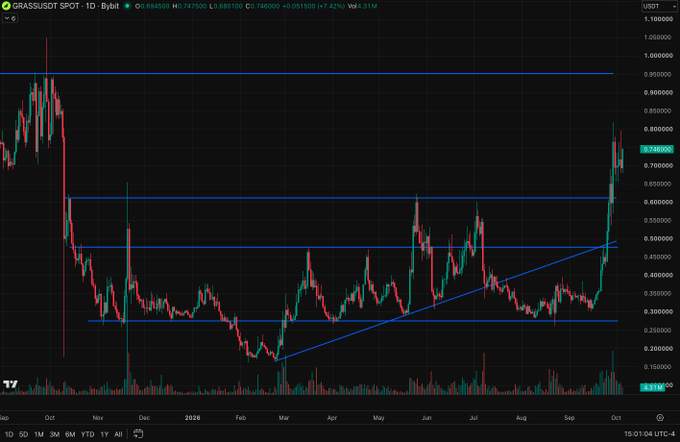
Task: Click the 15:01:04 UTC-4 timezone clock
Action: [649, 434]
